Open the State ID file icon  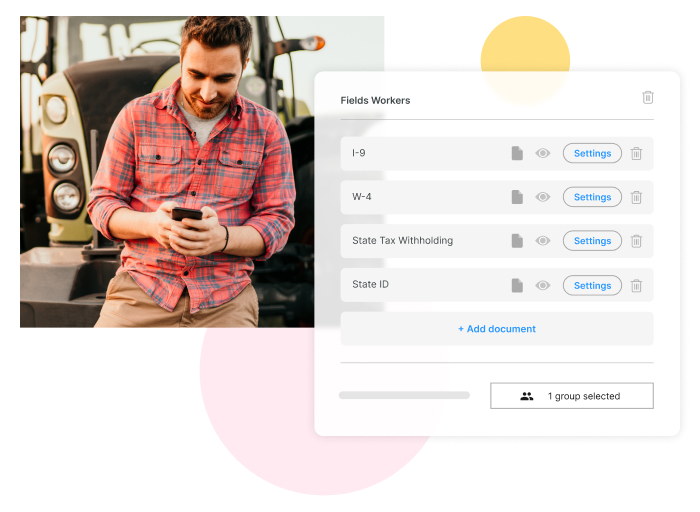[x=517, y=285]
